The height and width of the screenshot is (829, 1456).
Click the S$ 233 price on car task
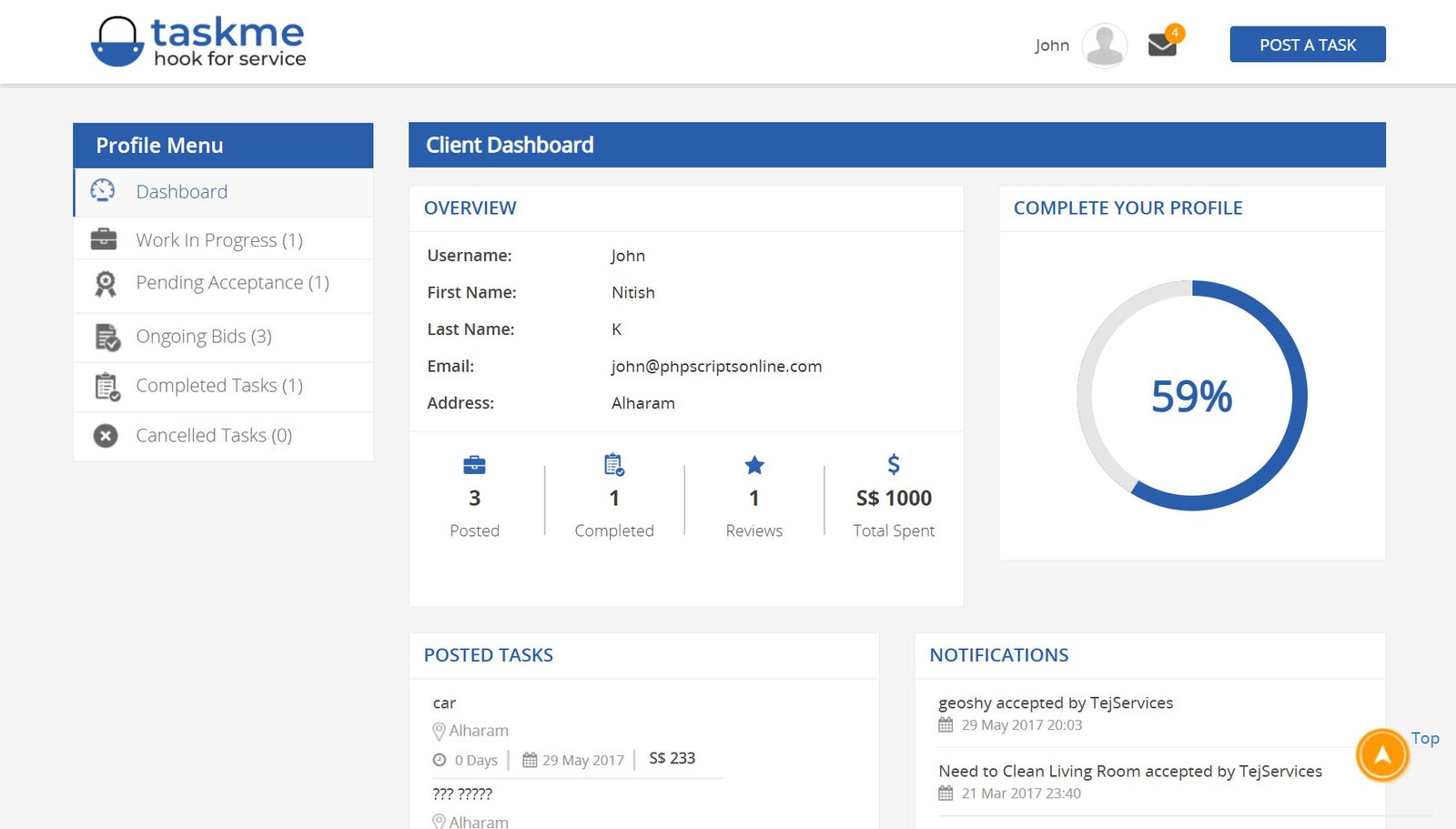click(672, 759)
